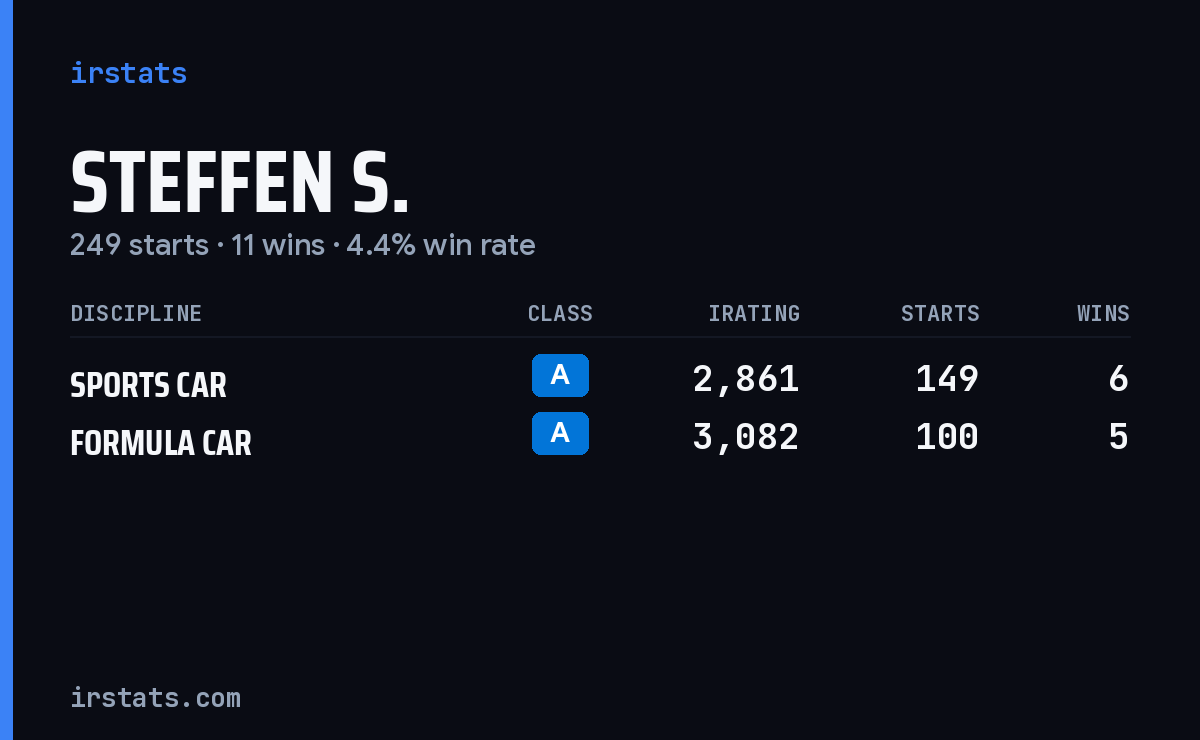Open the irstats.com footer link
This screenshot has height=740, width=1200.
[x=155, y=697]
